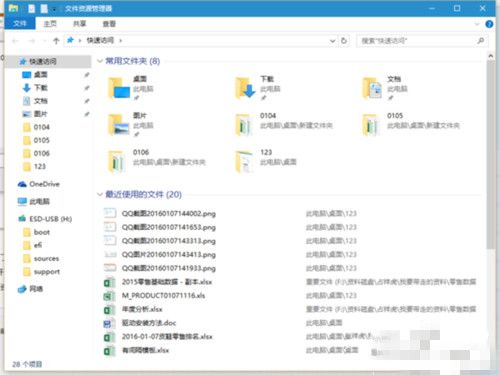
Task: Open Network in the navigation pane
Action: coord(36,289)
